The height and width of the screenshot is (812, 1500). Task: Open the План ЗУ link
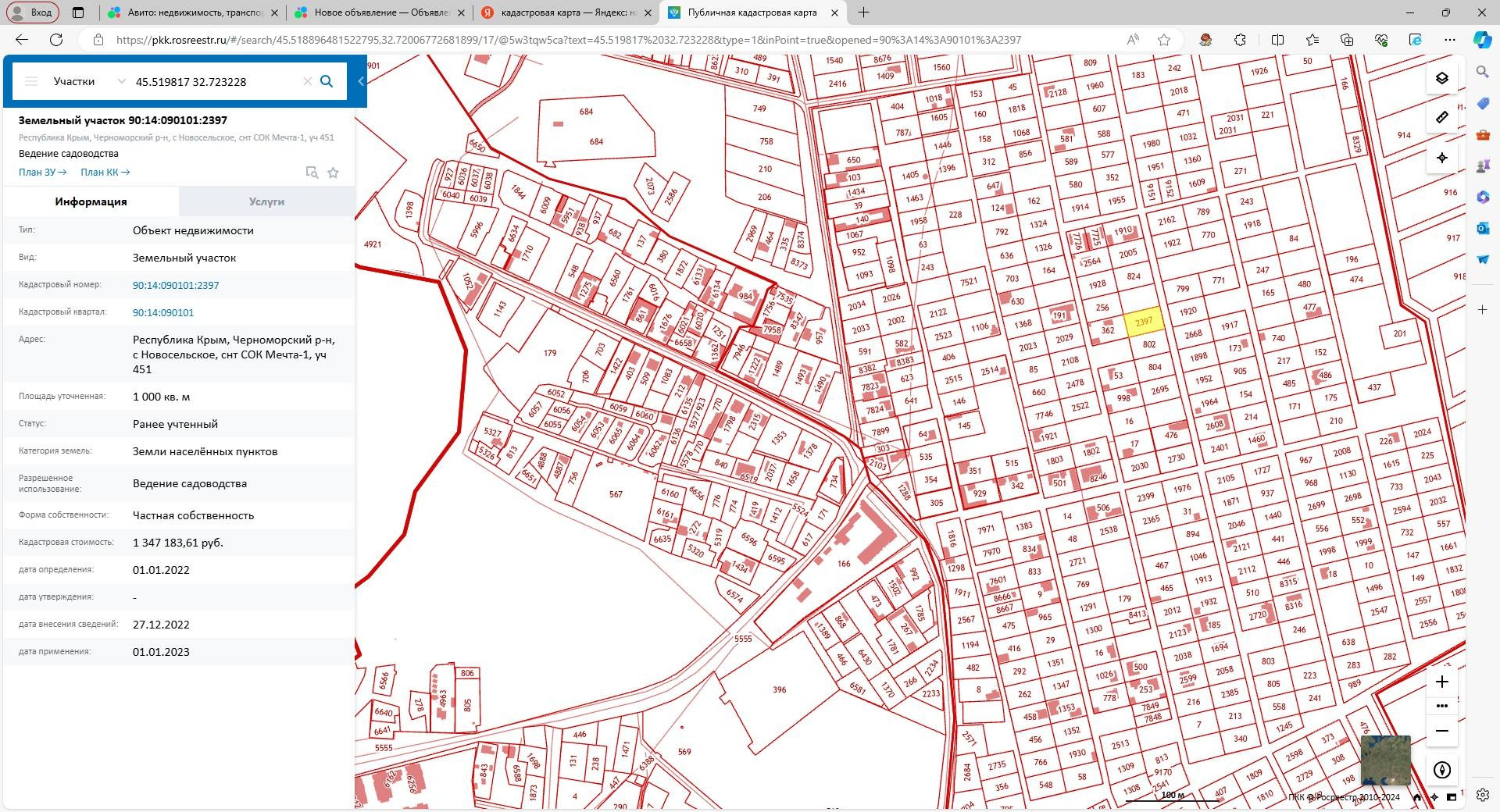(42, 172)
